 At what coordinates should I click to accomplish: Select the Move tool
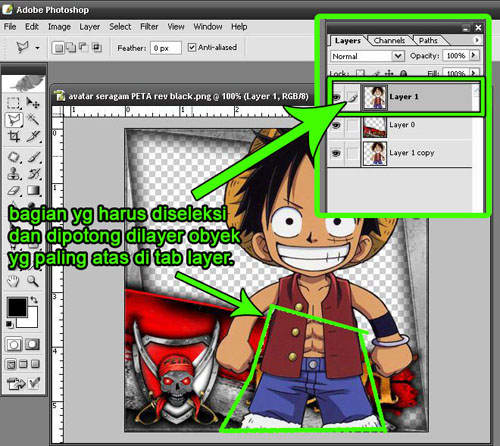point(33,102)
